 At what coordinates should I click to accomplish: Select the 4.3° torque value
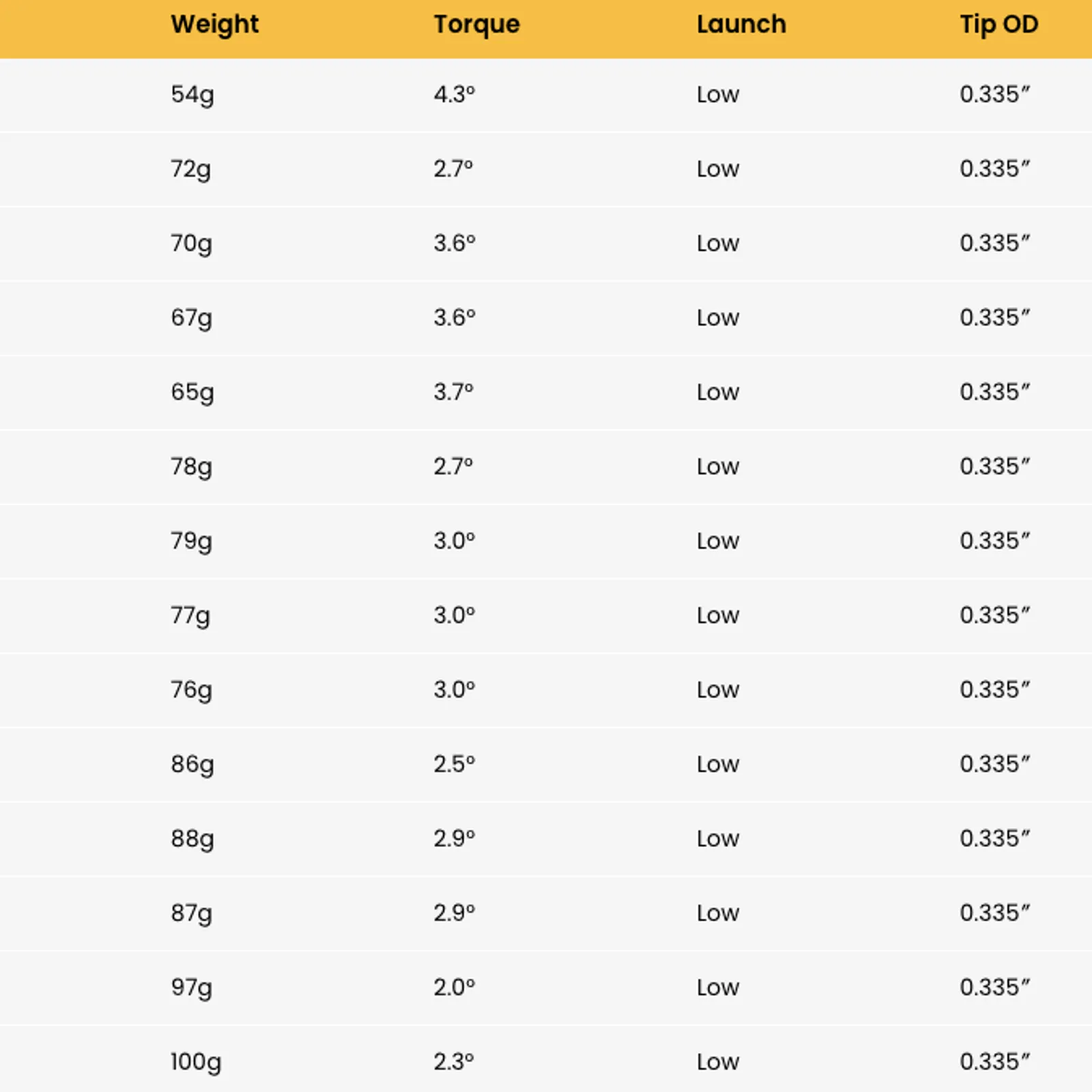[454, 94]
